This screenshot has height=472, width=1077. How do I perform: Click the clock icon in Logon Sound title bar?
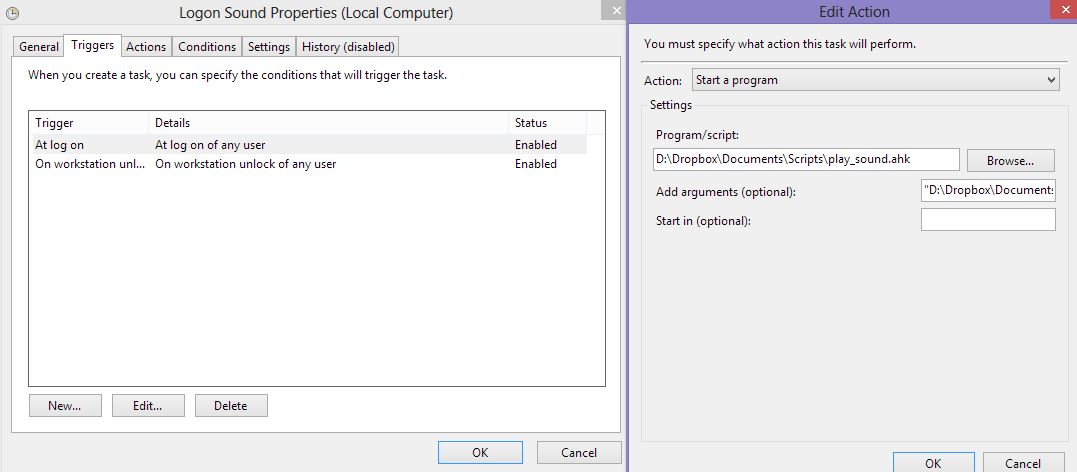tap(12, 13)
